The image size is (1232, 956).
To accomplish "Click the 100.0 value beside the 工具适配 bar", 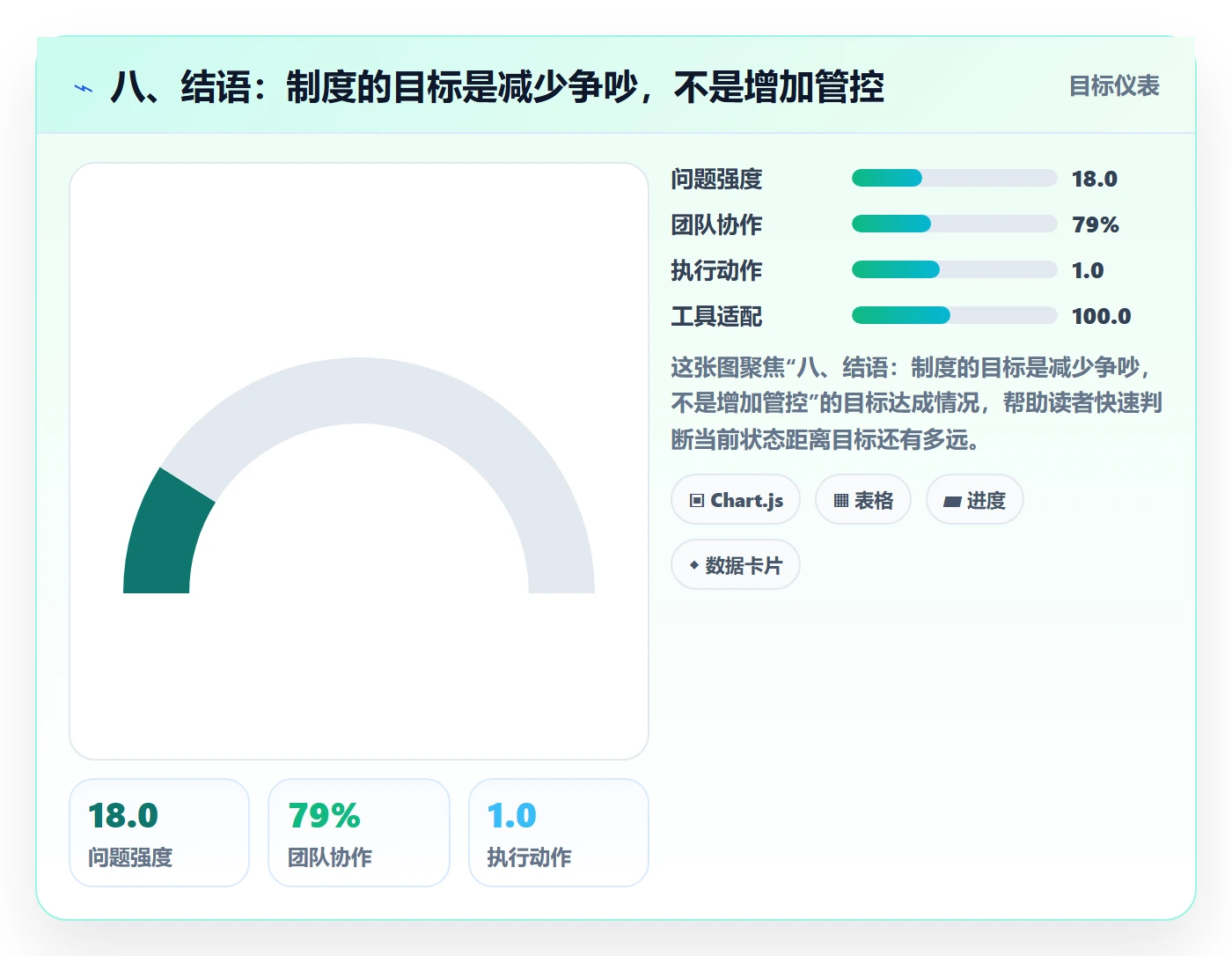I will 1101,316.
